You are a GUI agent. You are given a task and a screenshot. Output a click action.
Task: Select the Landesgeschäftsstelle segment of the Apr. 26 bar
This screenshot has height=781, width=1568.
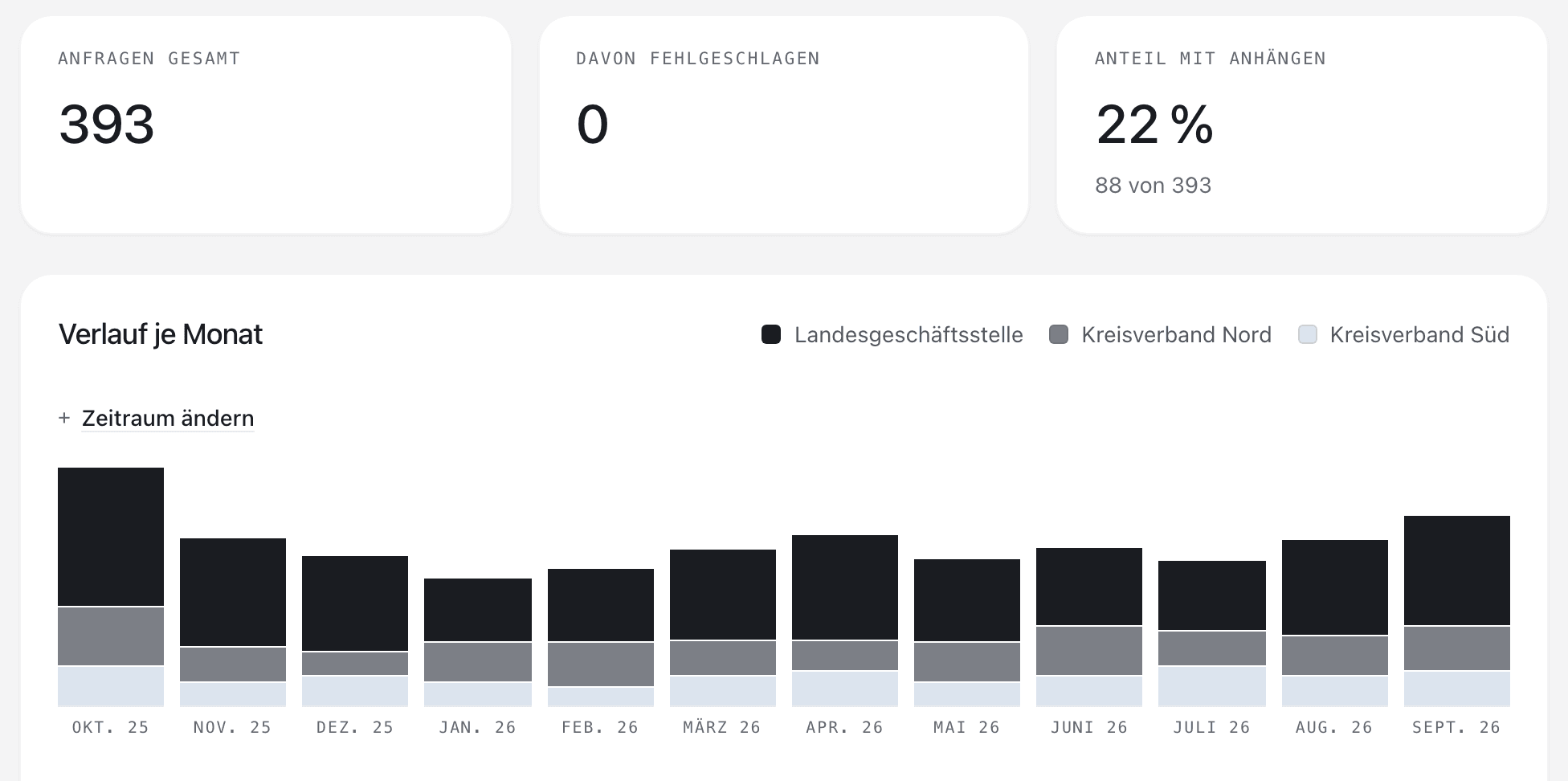click(845, 587)
